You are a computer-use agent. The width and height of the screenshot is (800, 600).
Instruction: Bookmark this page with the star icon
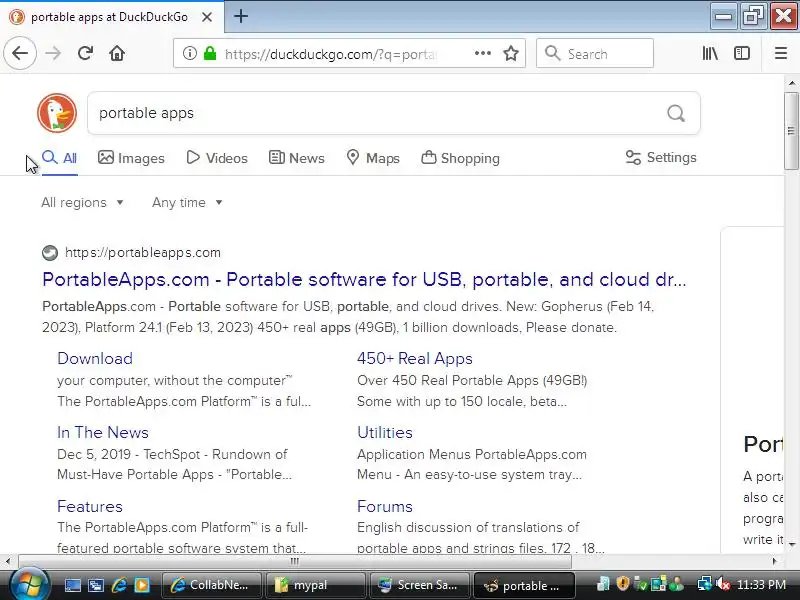pos(511,53)
